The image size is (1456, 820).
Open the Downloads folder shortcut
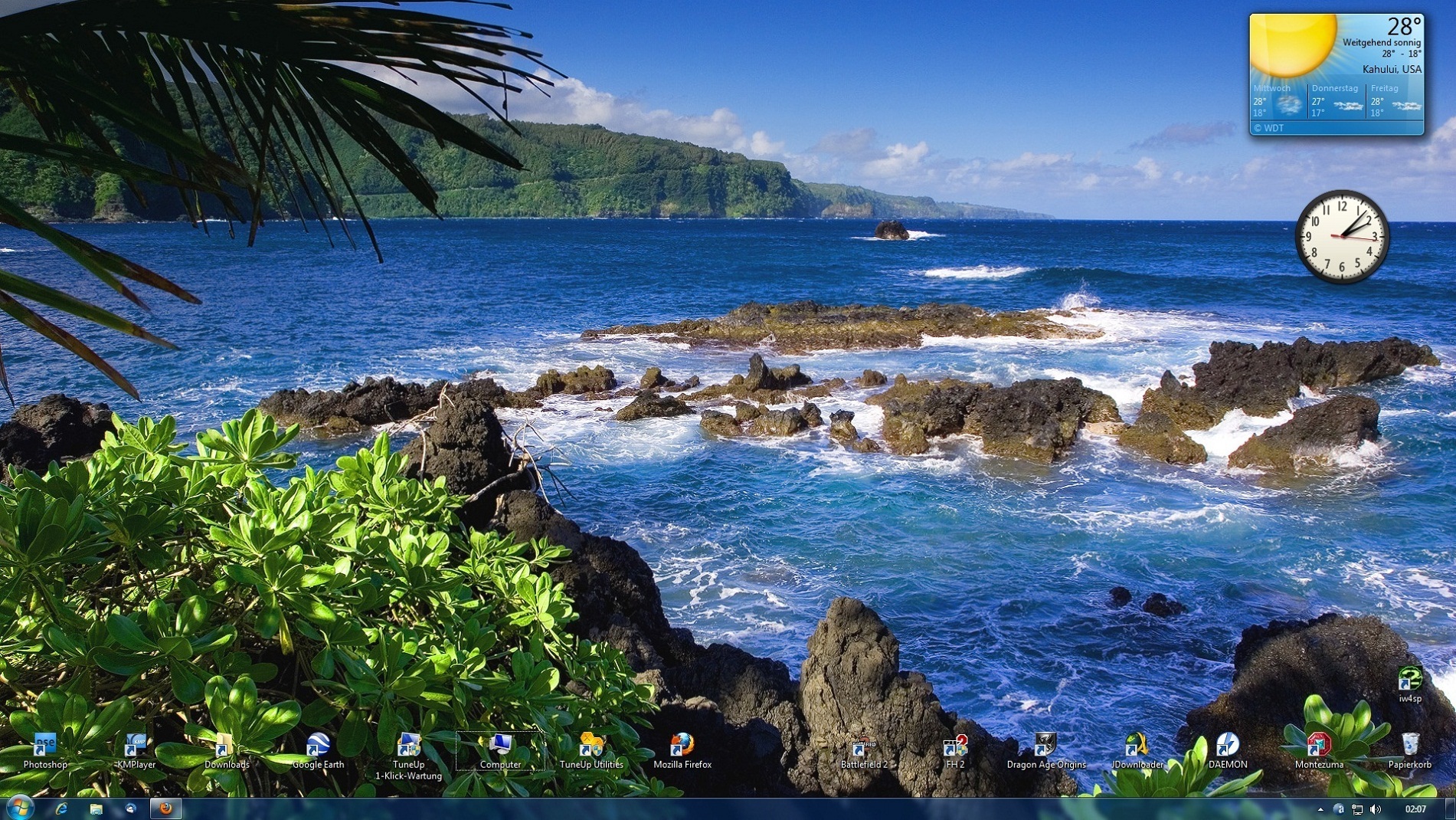coord(227,746)
